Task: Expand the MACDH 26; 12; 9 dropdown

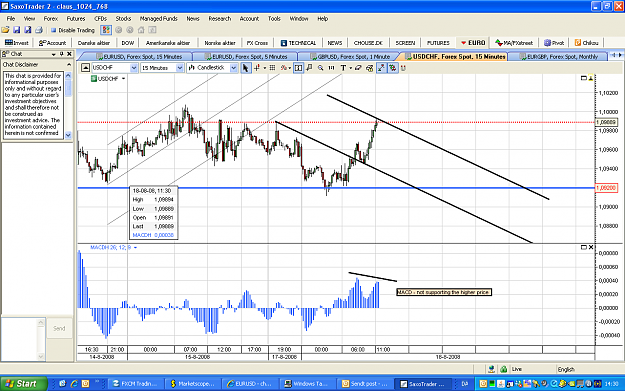Action: 136,248
